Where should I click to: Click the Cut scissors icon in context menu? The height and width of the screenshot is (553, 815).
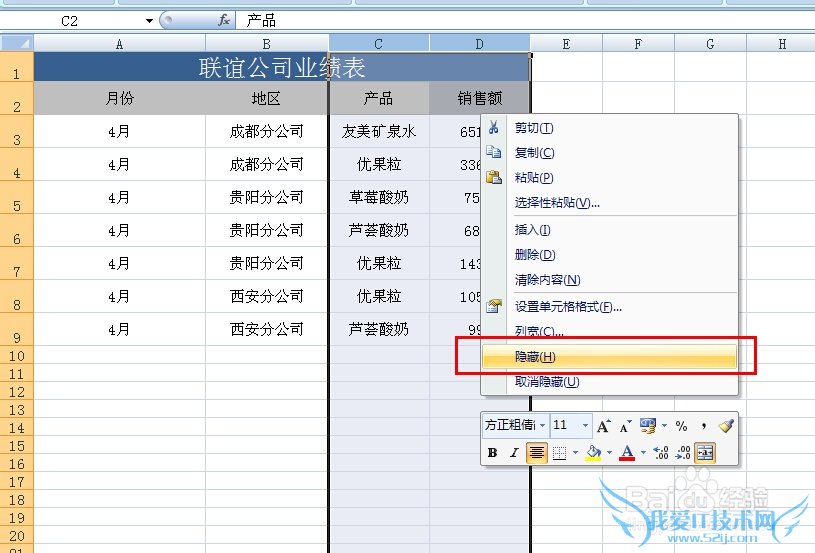[x=493, y=127]
